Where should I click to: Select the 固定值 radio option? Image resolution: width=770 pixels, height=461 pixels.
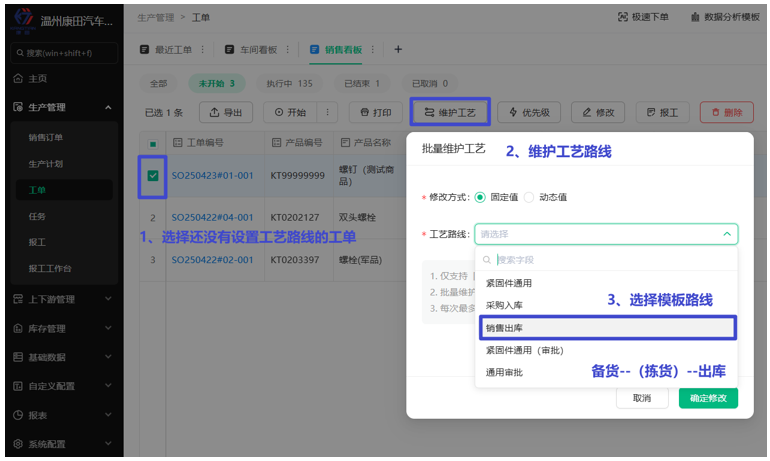coord(481,197)
